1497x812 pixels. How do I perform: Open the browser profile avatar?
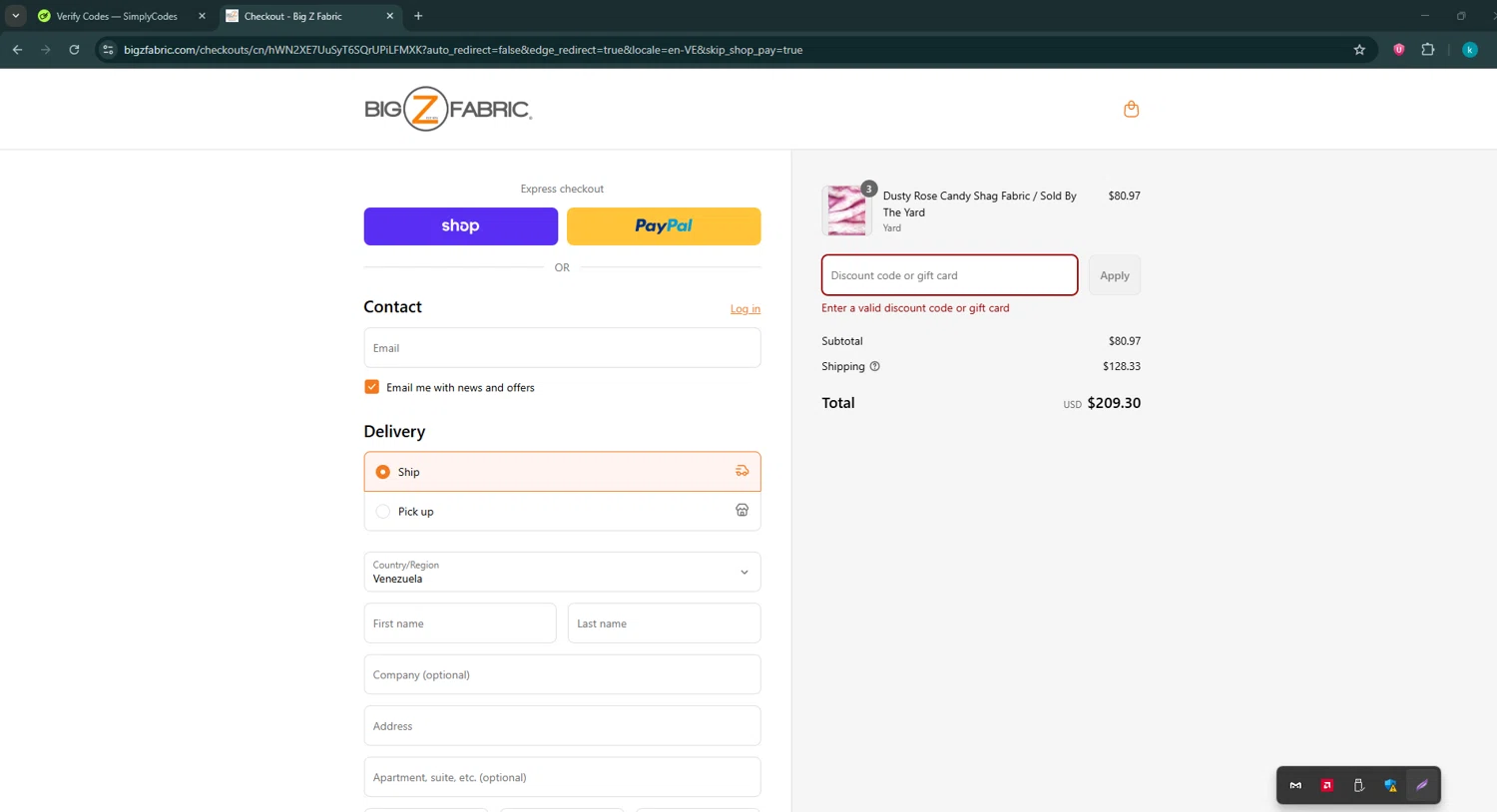[x=1470, y=50]
